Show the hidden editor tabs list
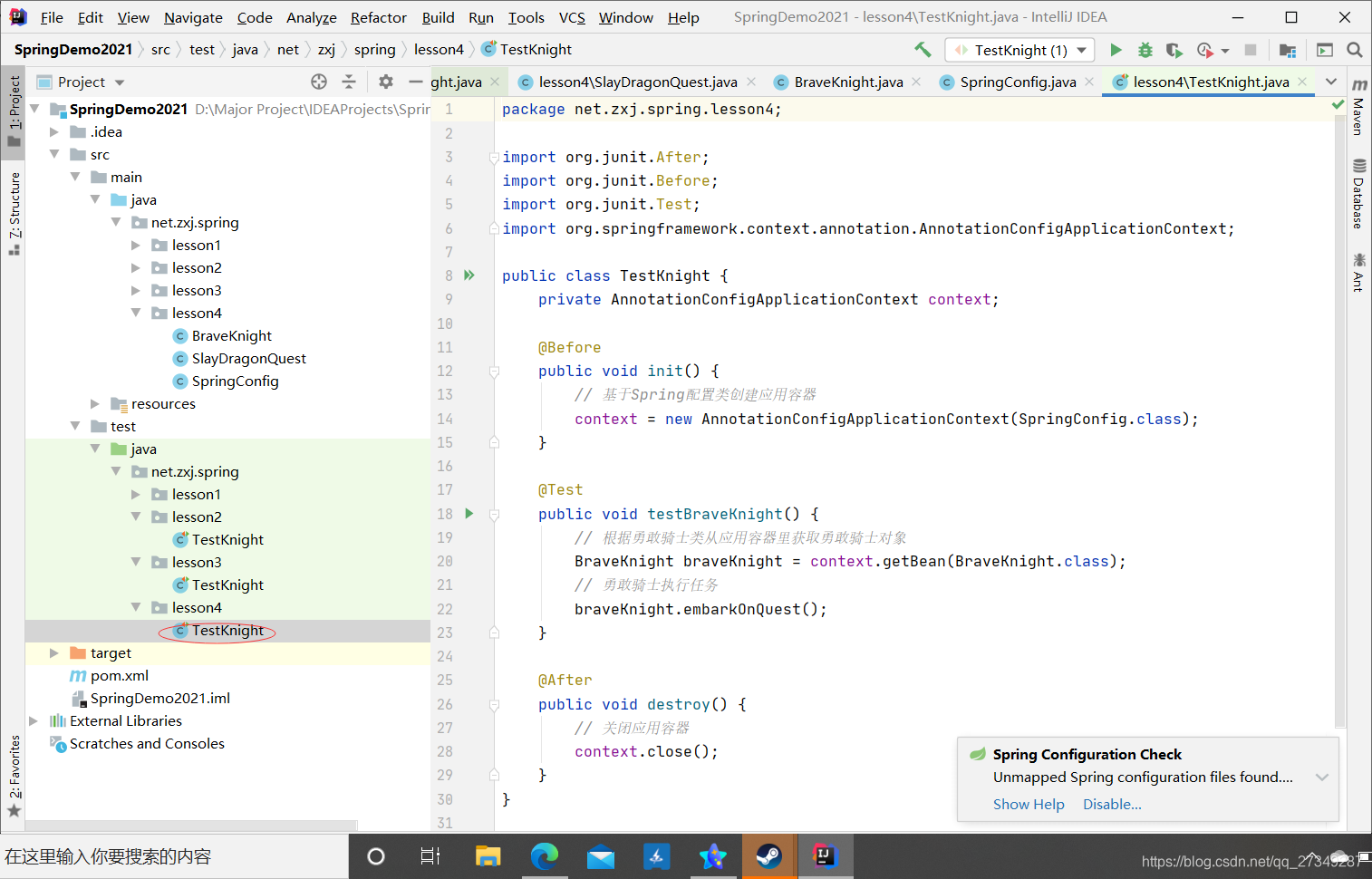 (x=1331, y=82)
